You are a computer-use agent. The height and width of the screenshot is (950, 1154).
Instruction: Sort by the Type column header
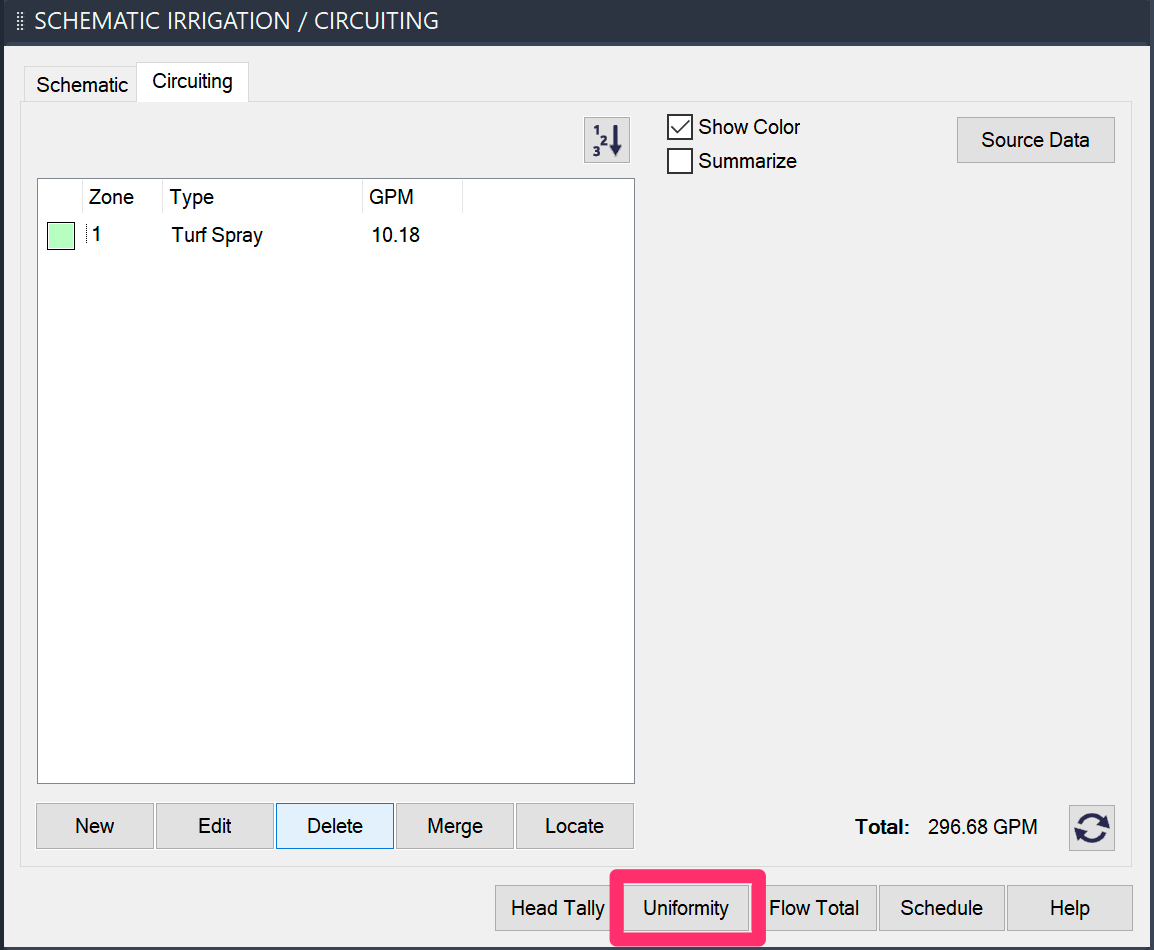(x=263, y=197)
